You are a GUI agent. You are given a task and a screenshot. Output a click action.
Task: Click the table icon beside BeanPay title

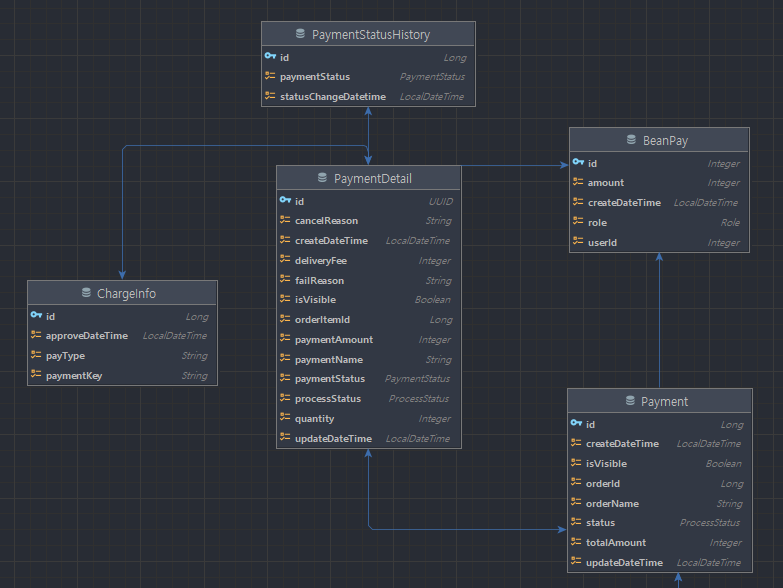click(631, 141)
